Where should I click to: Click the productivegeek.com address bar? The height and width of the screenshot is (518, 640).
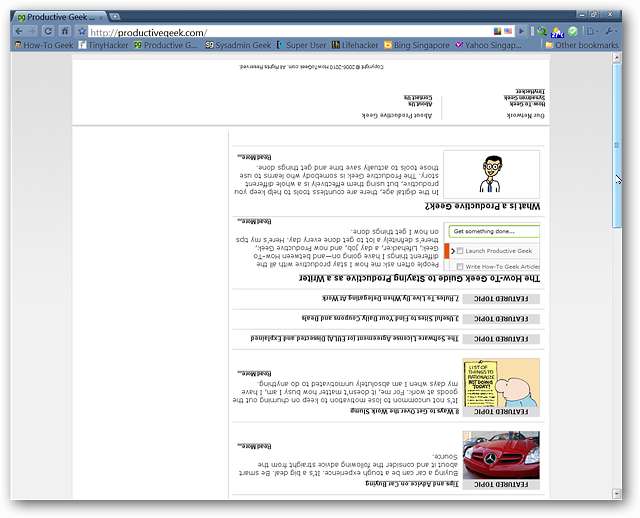[x=290, y=32]
